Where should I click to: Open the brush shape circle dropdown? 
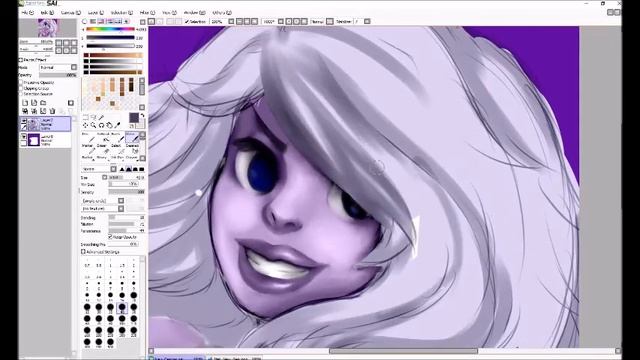121,200
